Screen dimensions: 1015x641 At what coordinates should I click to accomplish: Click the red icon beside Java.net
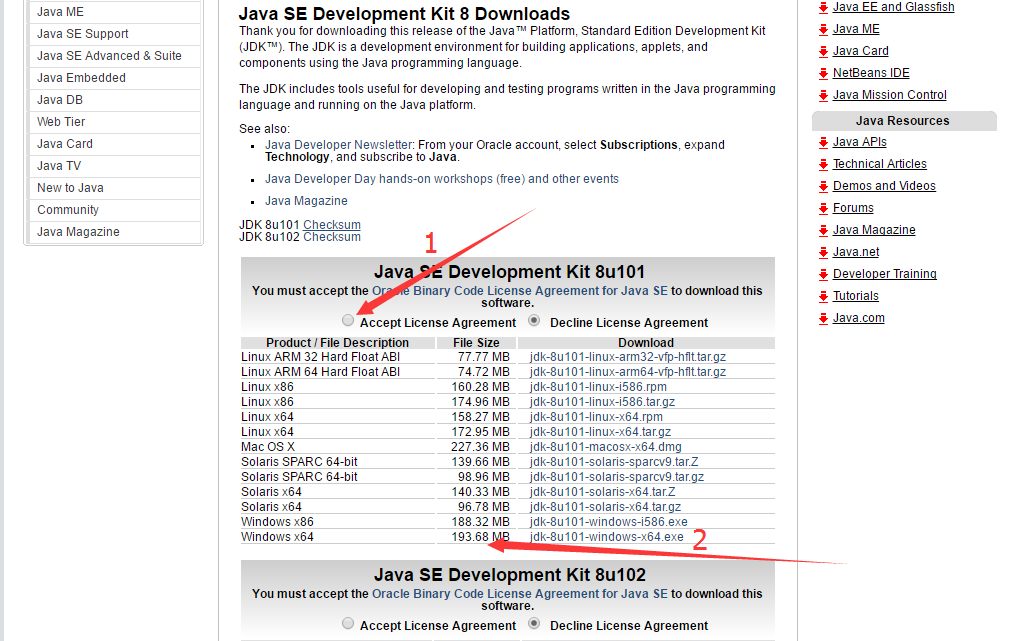(823, 253)
